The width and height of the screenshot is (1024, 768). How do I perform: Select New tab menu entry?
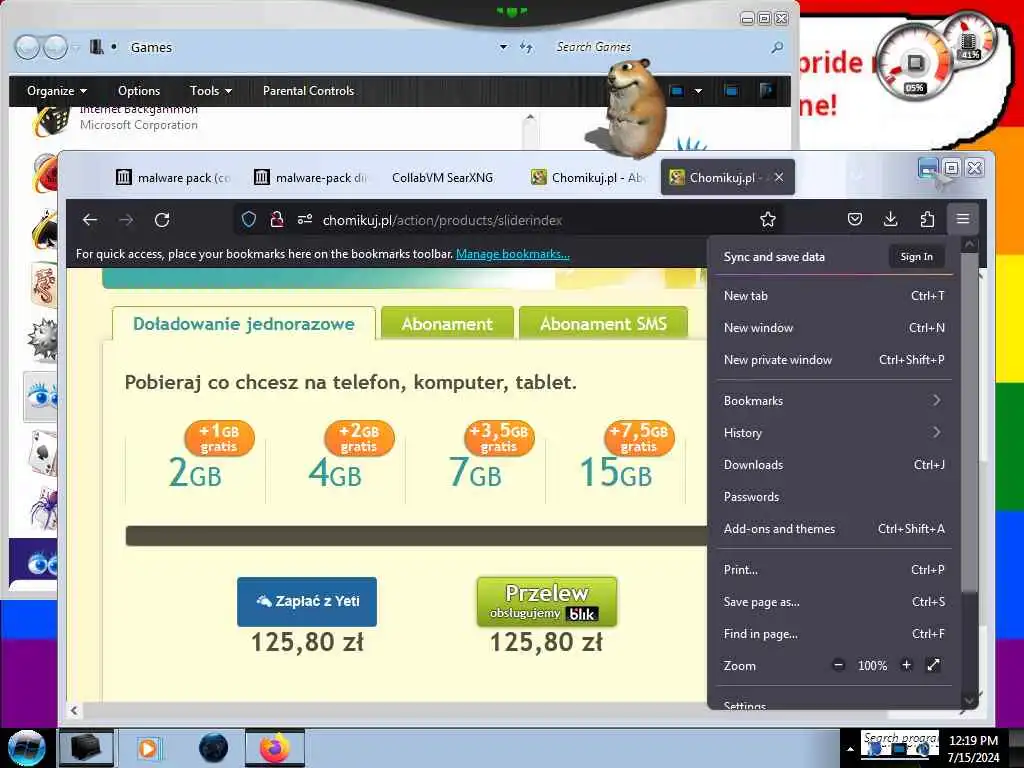(834, 296)
